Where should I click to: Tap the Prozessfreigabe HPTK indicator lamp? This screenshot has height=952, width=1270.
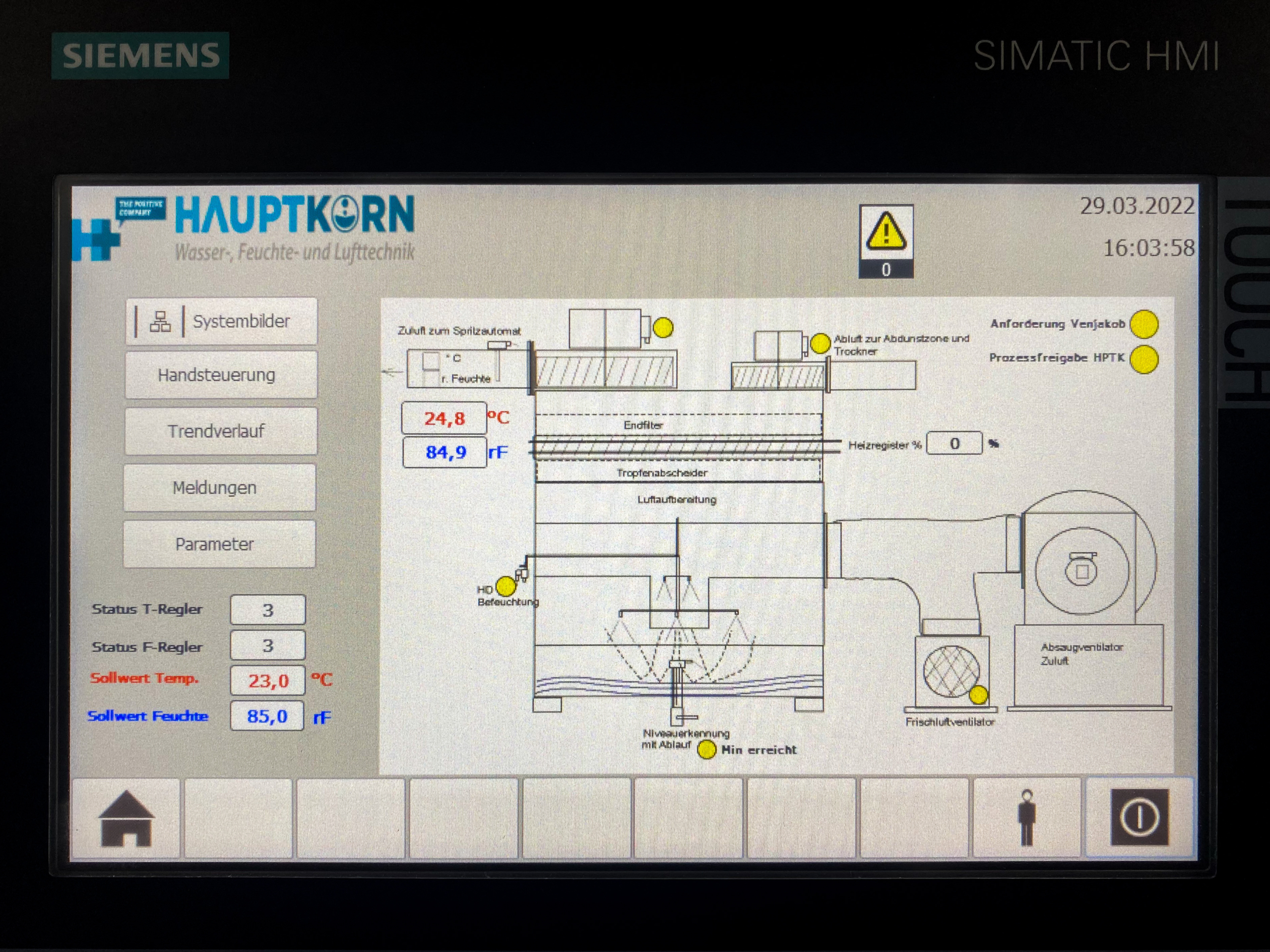click(1143, 359)
